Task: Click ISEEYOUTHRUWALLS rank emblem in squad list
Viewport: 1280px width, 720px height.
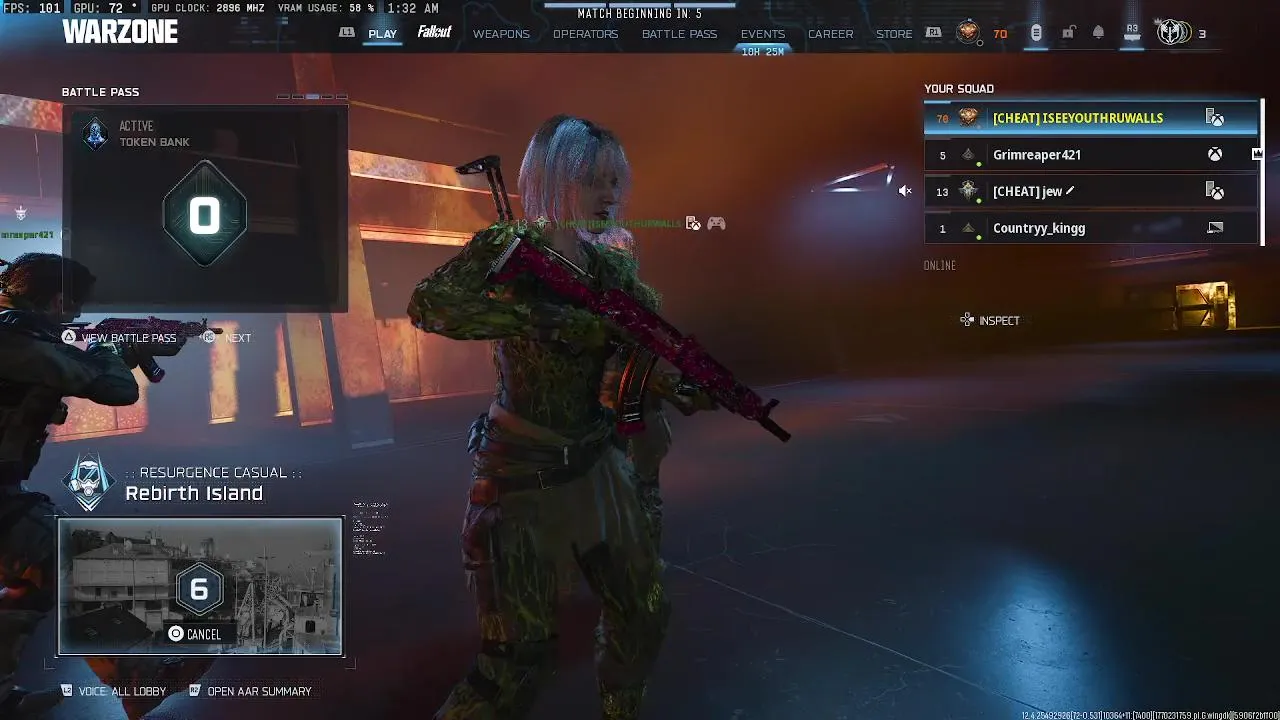Action: pos(968,118)
